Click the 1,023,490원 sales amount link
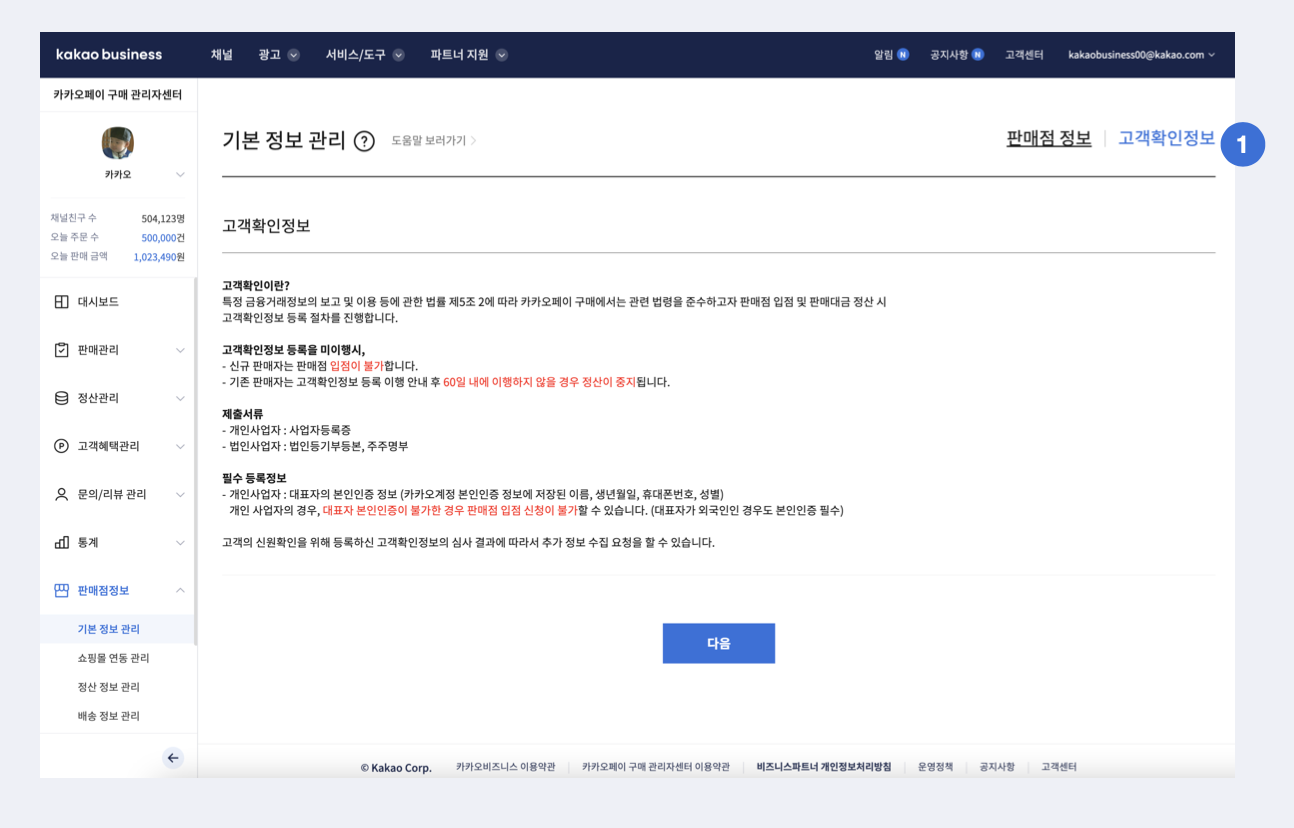This screenshot has height=828, width=1294. click(x=159, y=257)
